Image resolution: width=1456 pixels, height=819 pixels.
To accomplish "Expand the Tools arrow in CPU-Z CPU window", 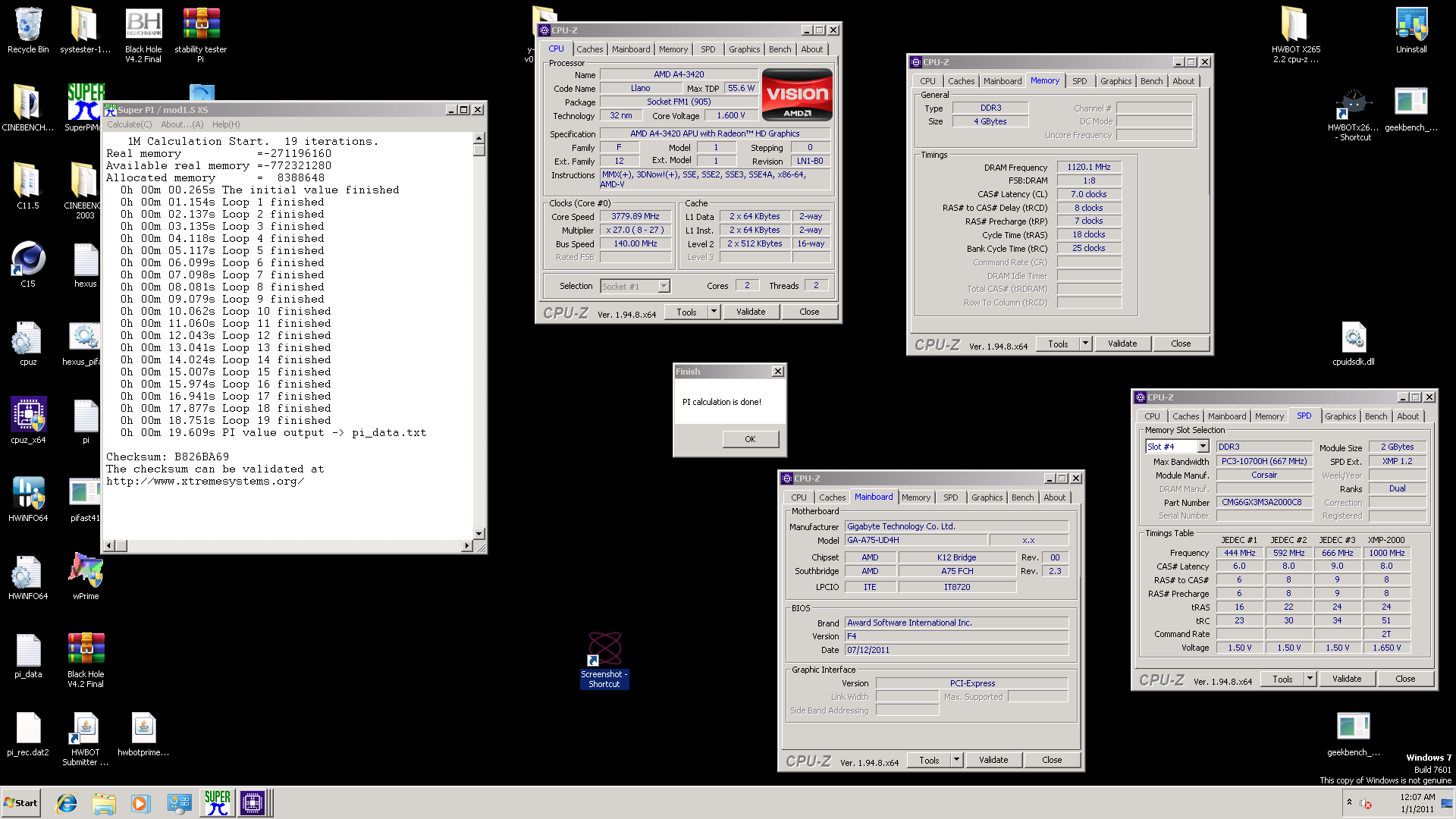I will point(714,312).
